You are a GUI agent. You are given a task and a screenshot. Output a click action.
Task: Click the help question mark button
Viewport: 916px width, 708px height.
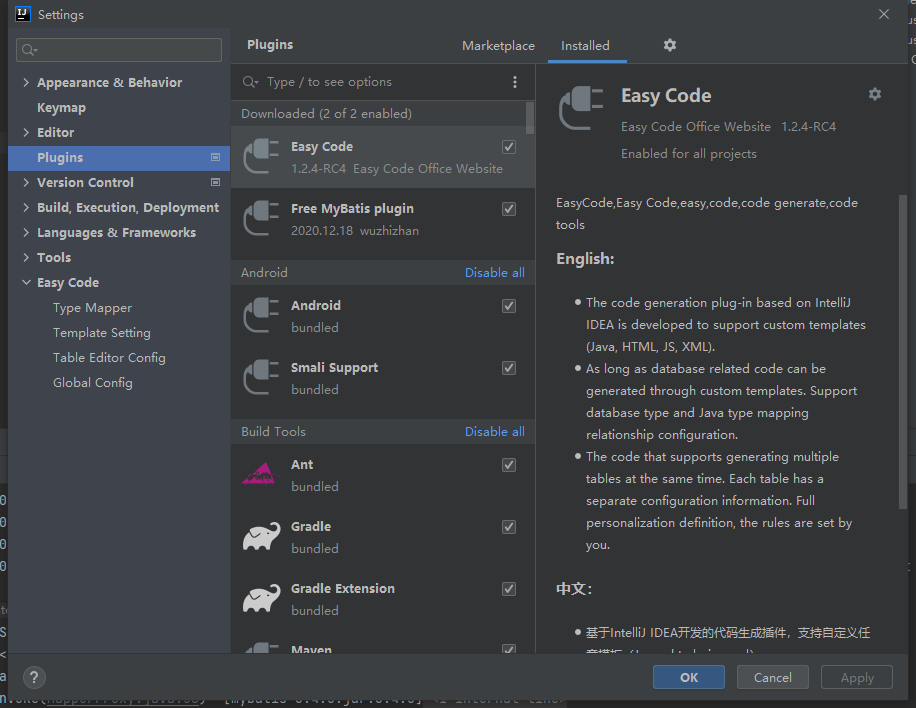[34, 678]
